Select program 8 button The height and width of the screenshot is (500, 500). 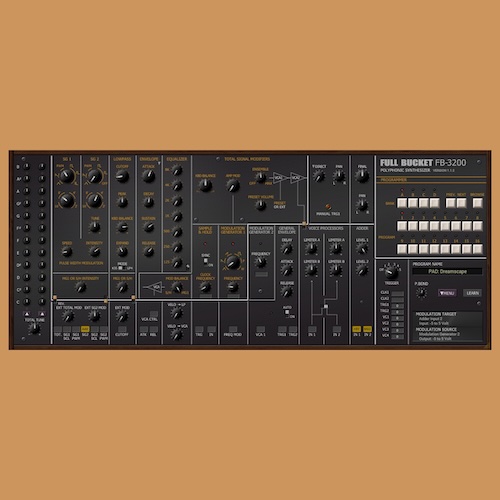pos(478,226)
